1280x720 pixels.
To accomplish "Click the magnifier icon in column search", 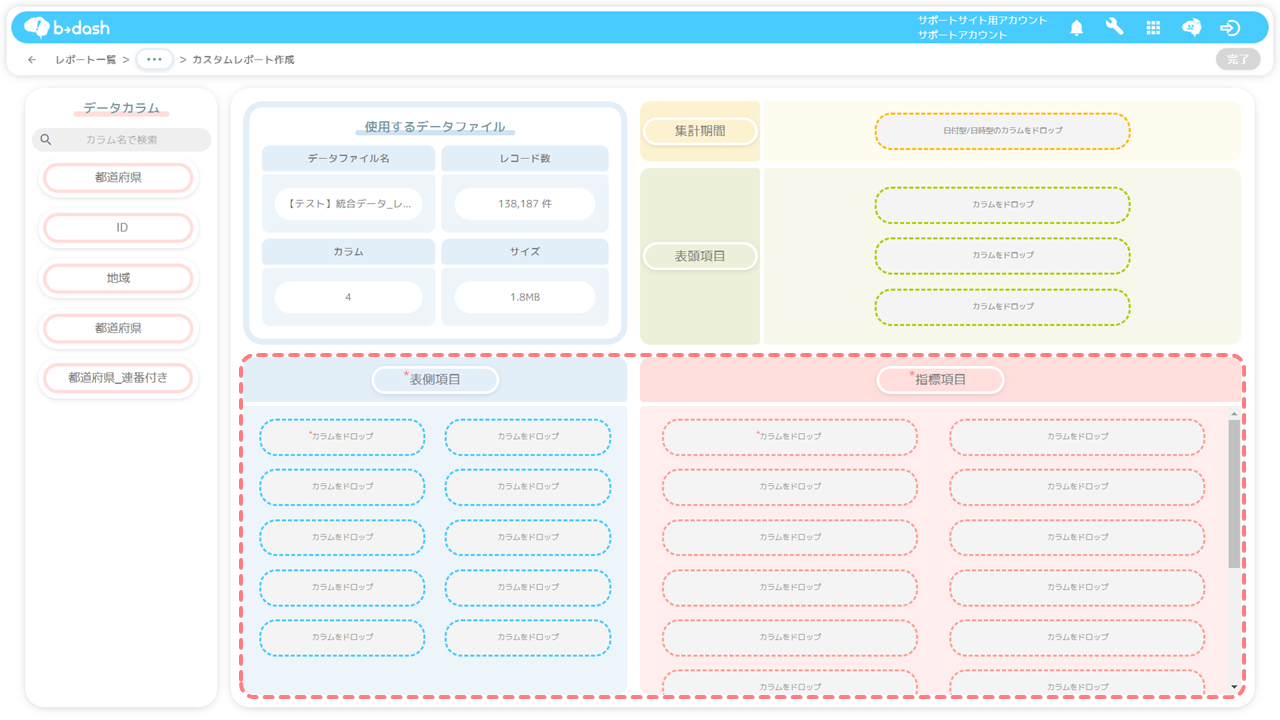I will (x=46, y=140).
